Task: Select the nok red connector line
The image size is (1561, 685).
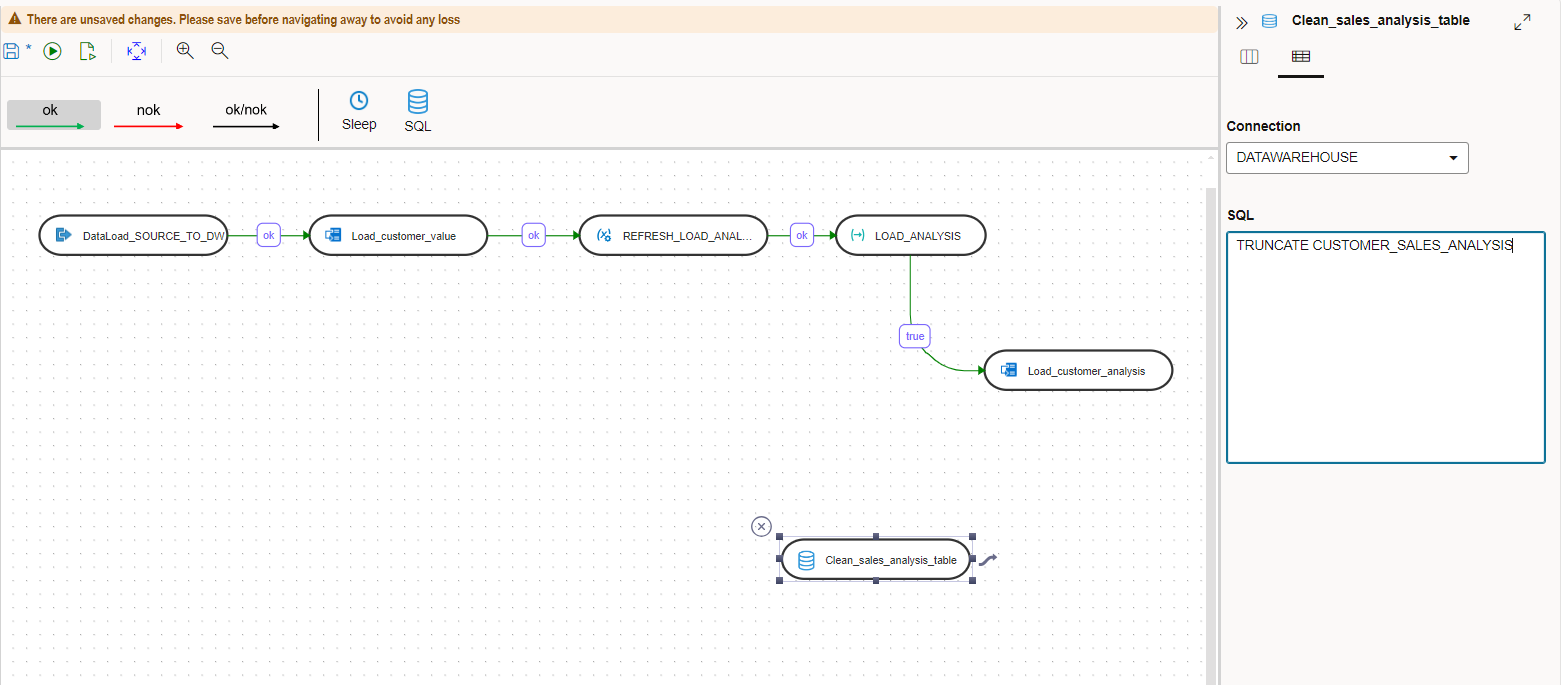Action: 148,115
